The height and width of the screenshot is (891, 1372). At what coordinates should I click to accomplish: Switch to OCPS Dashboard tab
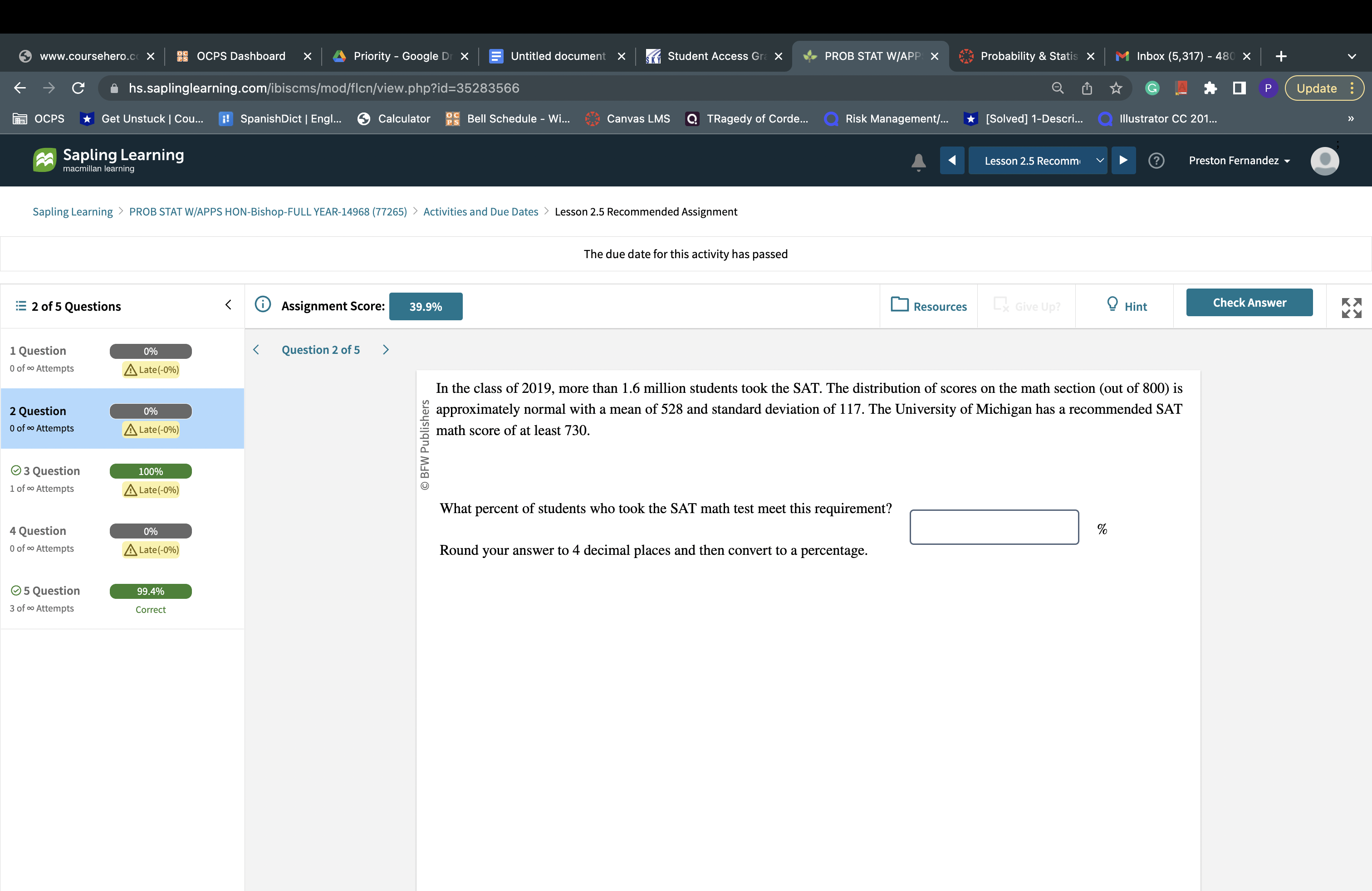click(241, 56)
